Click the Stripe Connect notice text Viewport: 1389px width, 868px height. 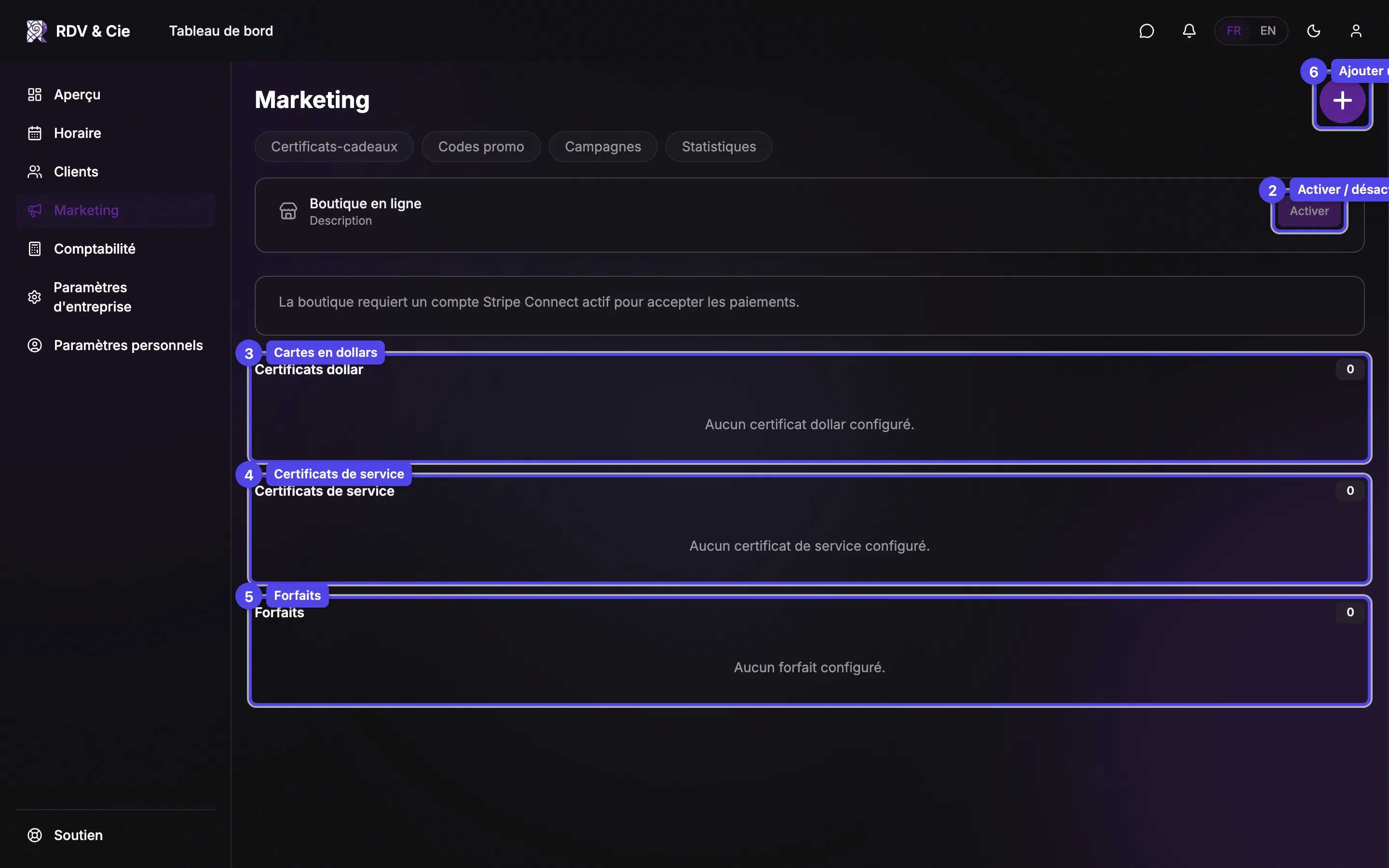[539, 302]
